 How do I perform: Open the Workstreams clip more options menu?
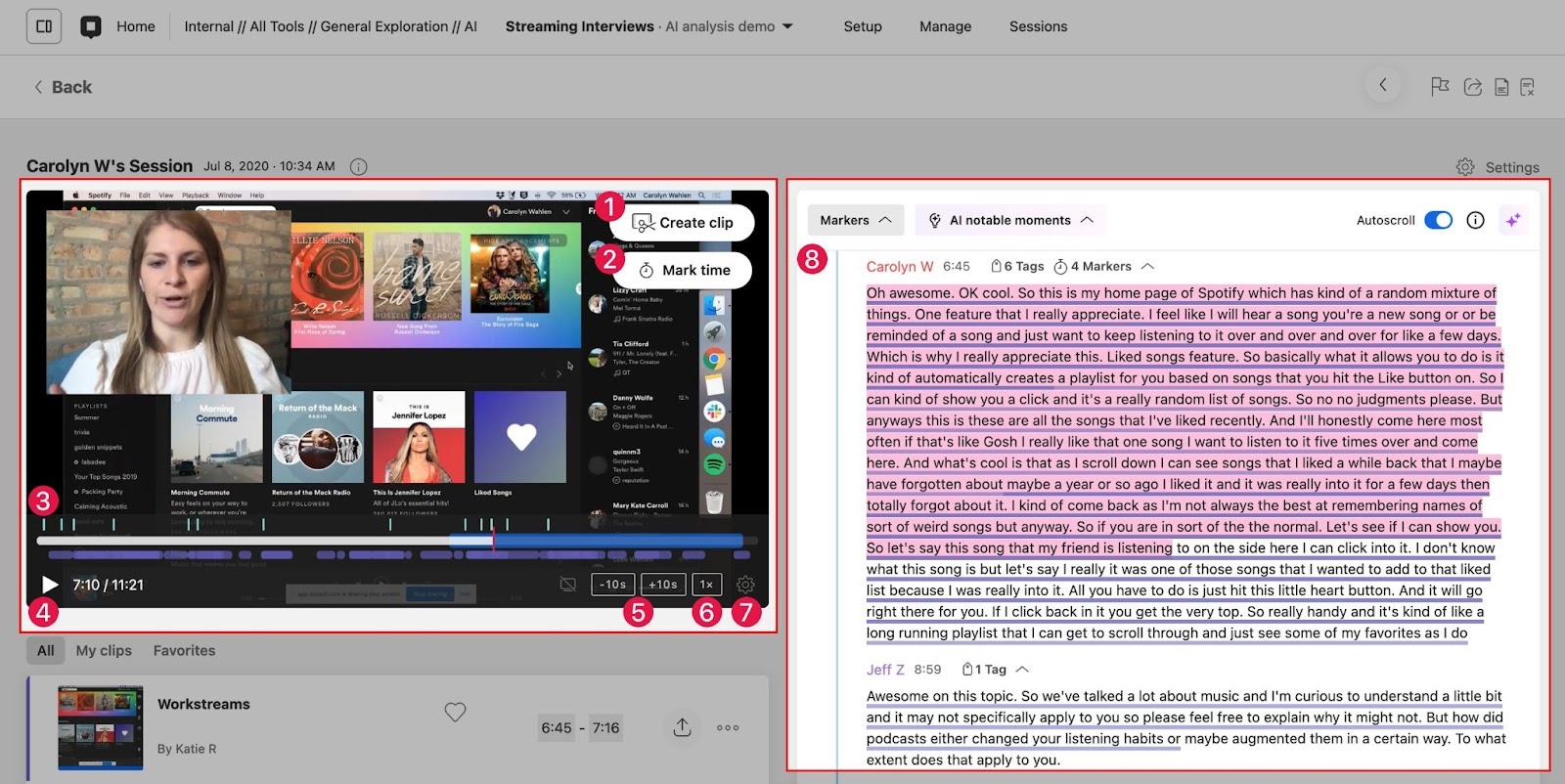pyautogui.click(x=728, y=728)
